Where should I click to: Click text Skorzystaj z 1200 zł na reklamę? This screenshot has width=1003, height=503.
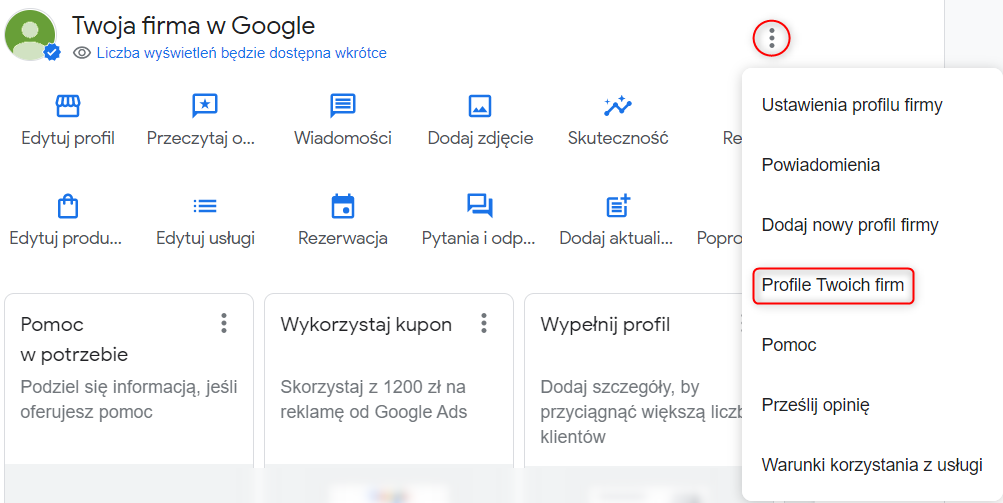click(374, 399)
